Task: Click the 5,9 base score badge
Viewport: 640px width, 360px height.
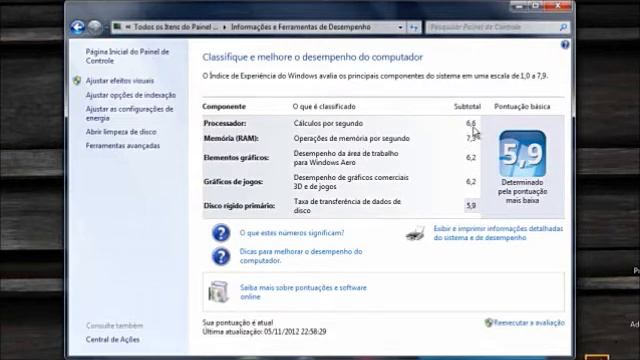Action: [522, 154]
